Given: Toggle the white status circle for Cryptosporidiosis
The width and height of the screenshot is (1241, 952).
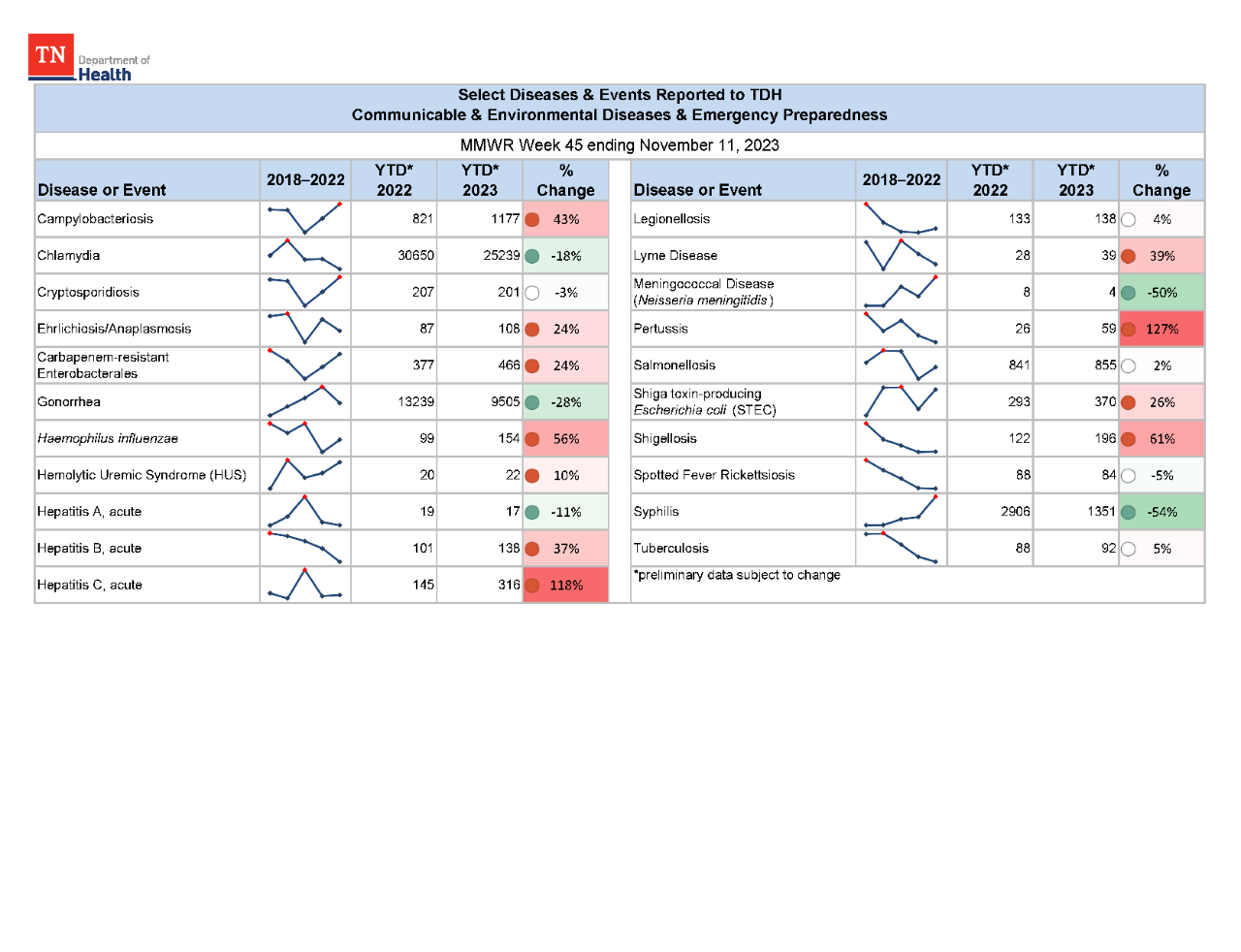Looking at the screenshot, I should (x=531, y=292).
